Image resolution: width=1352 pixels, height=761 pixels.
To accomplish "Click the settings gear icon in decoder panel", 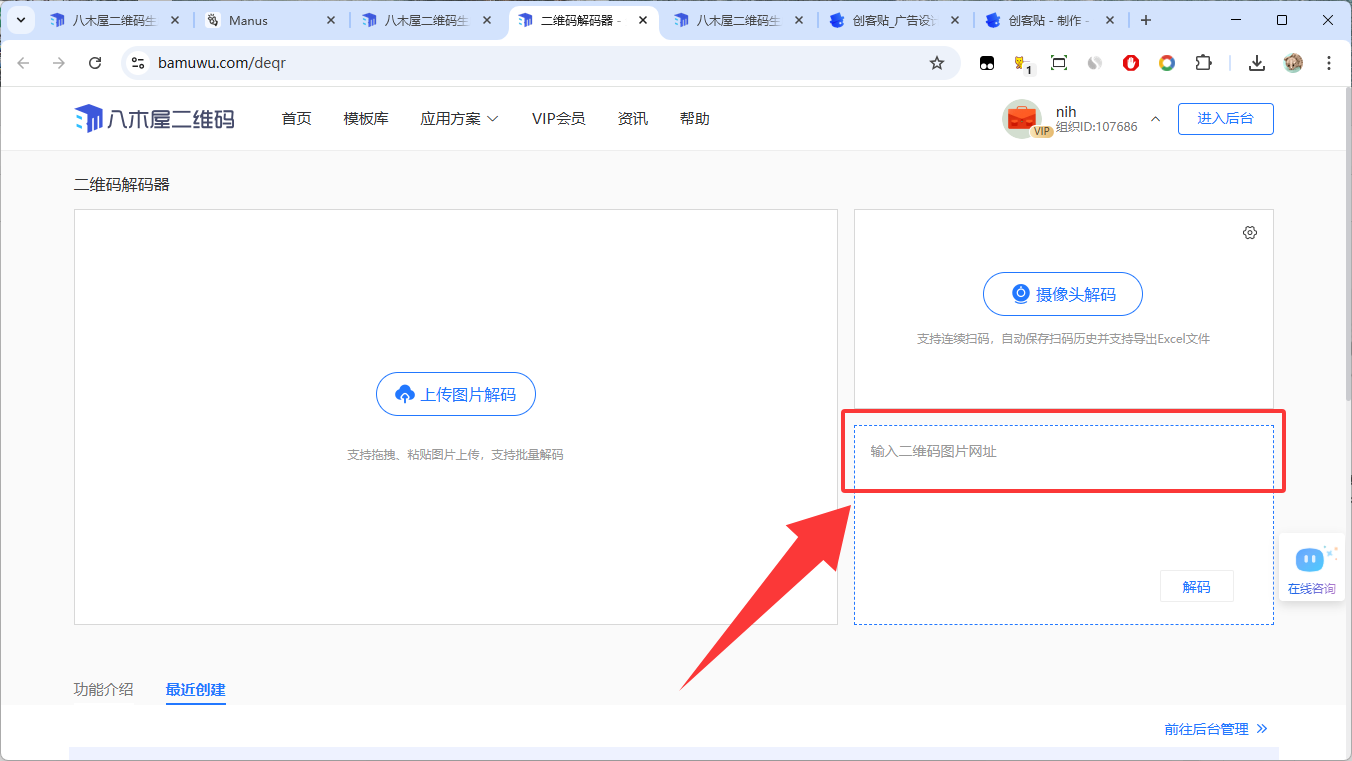I will click(1249, 233).
